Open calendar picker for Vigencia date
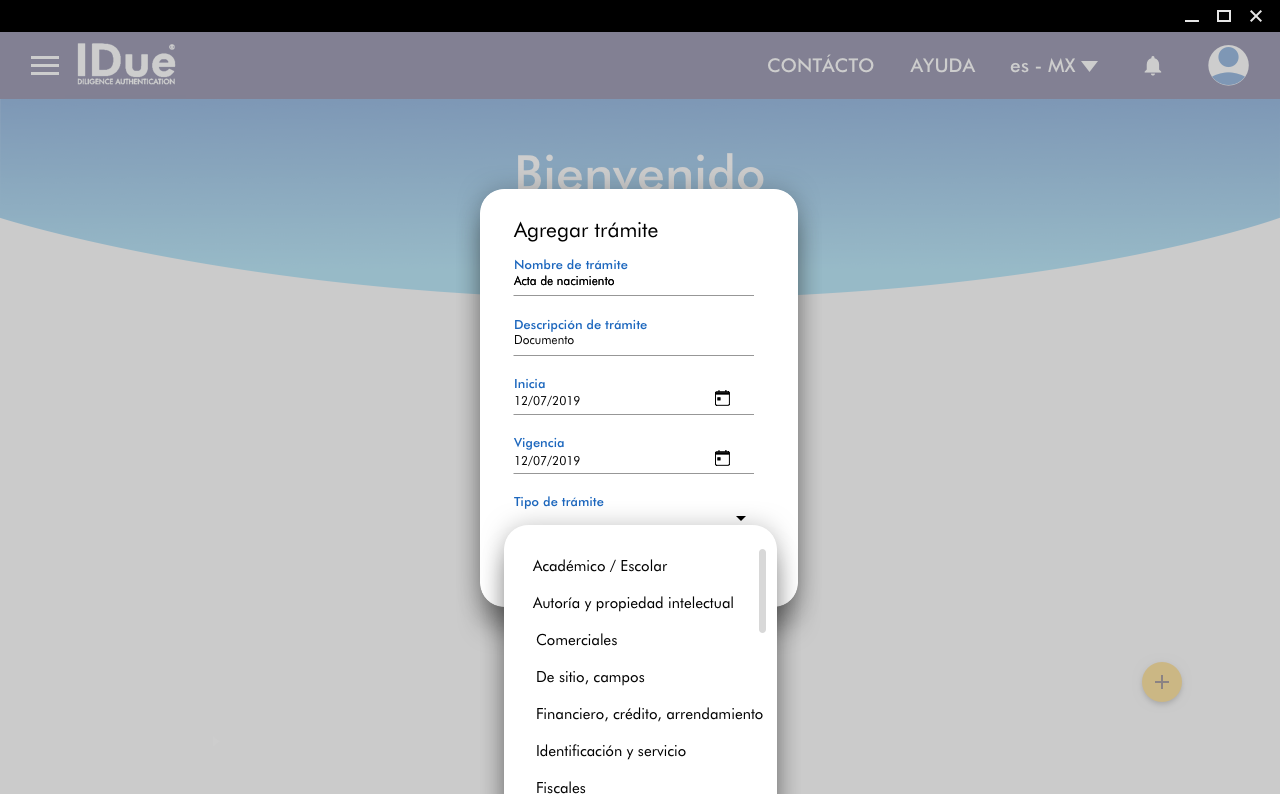The width and height of the screenshot is (1280, 794). point(722,459)
